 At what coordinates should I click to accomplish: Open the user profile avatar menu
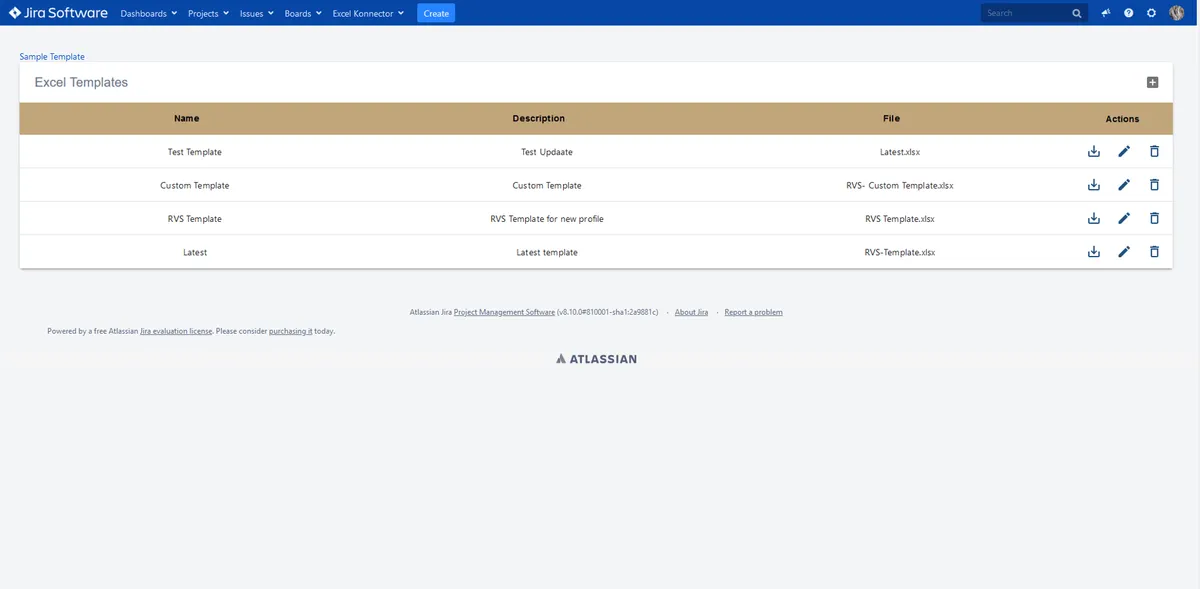coord(1177,13)
